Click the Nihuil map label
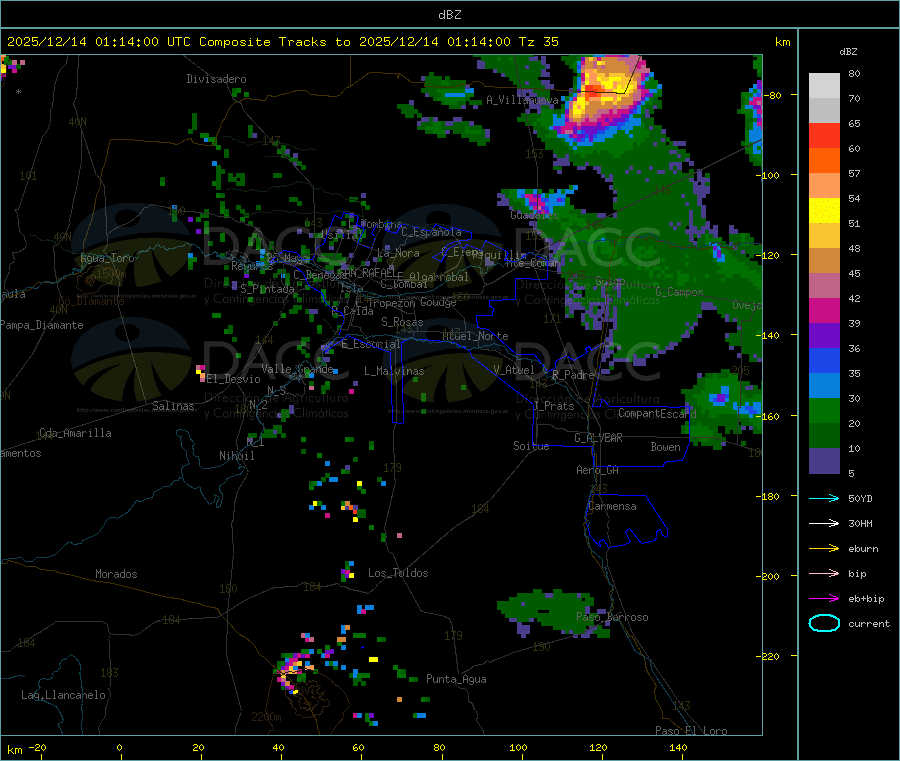 236,456
